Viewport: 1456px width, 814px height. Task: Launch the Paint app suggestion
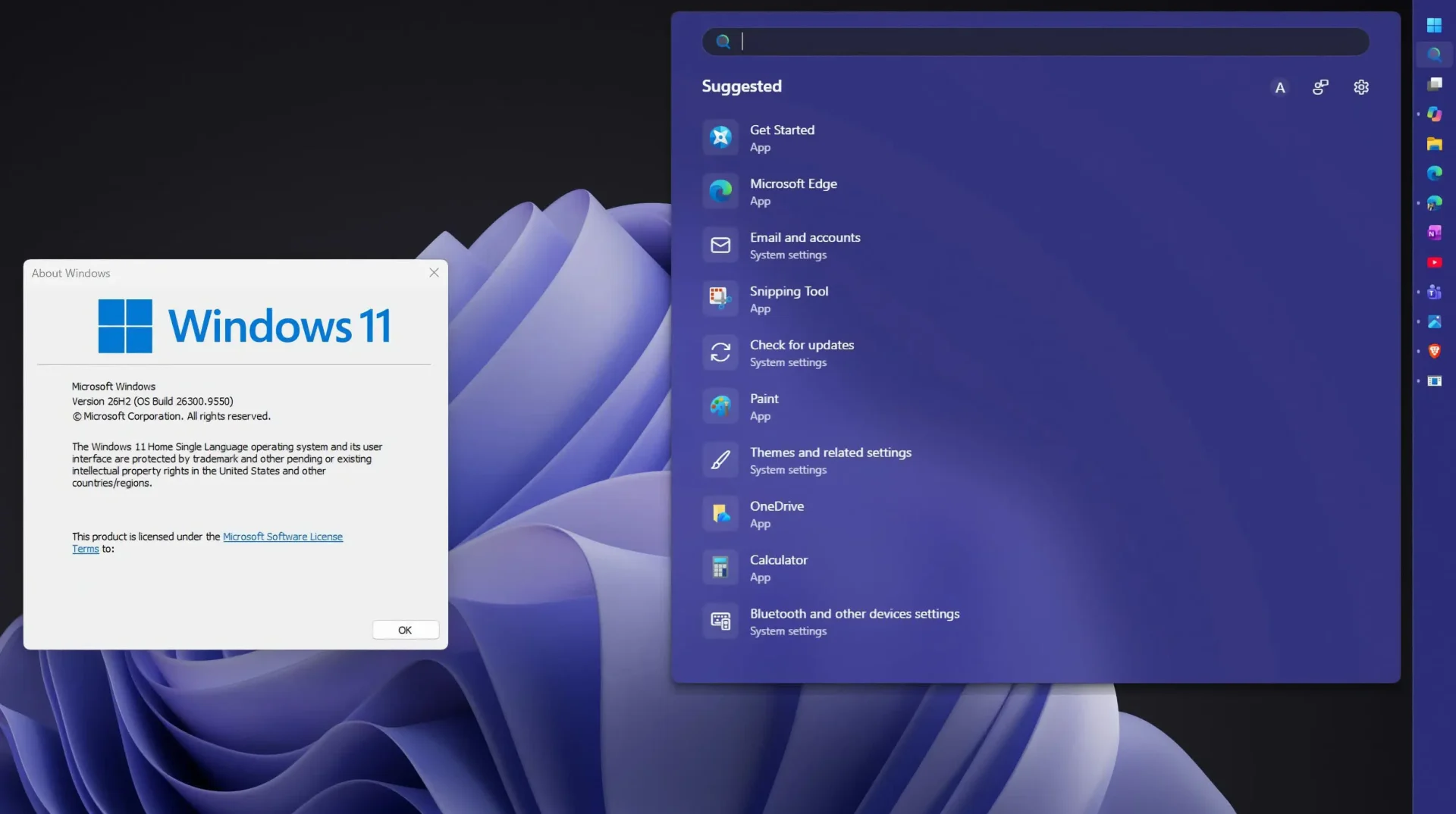1035,407
